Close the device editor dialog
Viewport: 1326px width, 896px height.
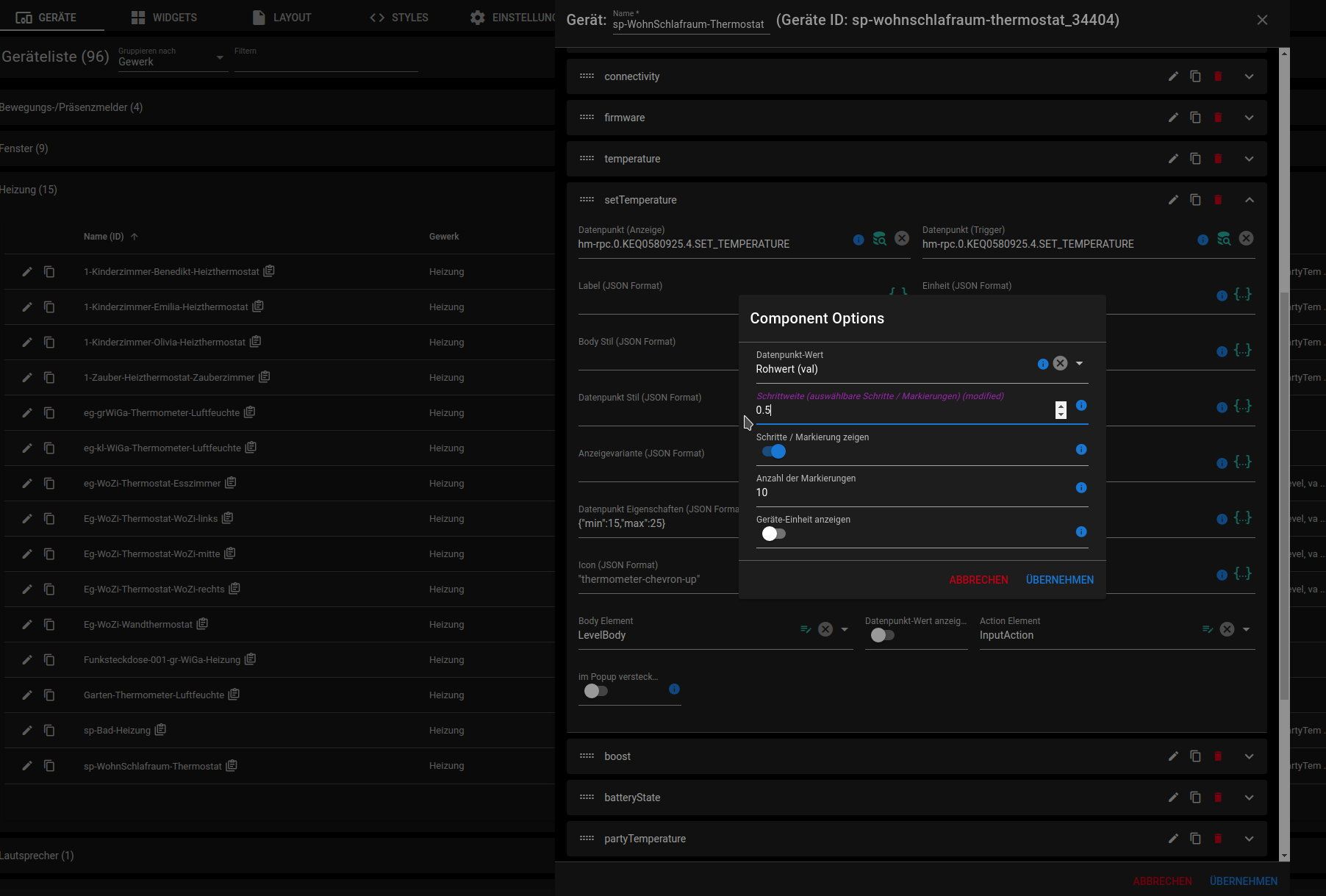1262,20
